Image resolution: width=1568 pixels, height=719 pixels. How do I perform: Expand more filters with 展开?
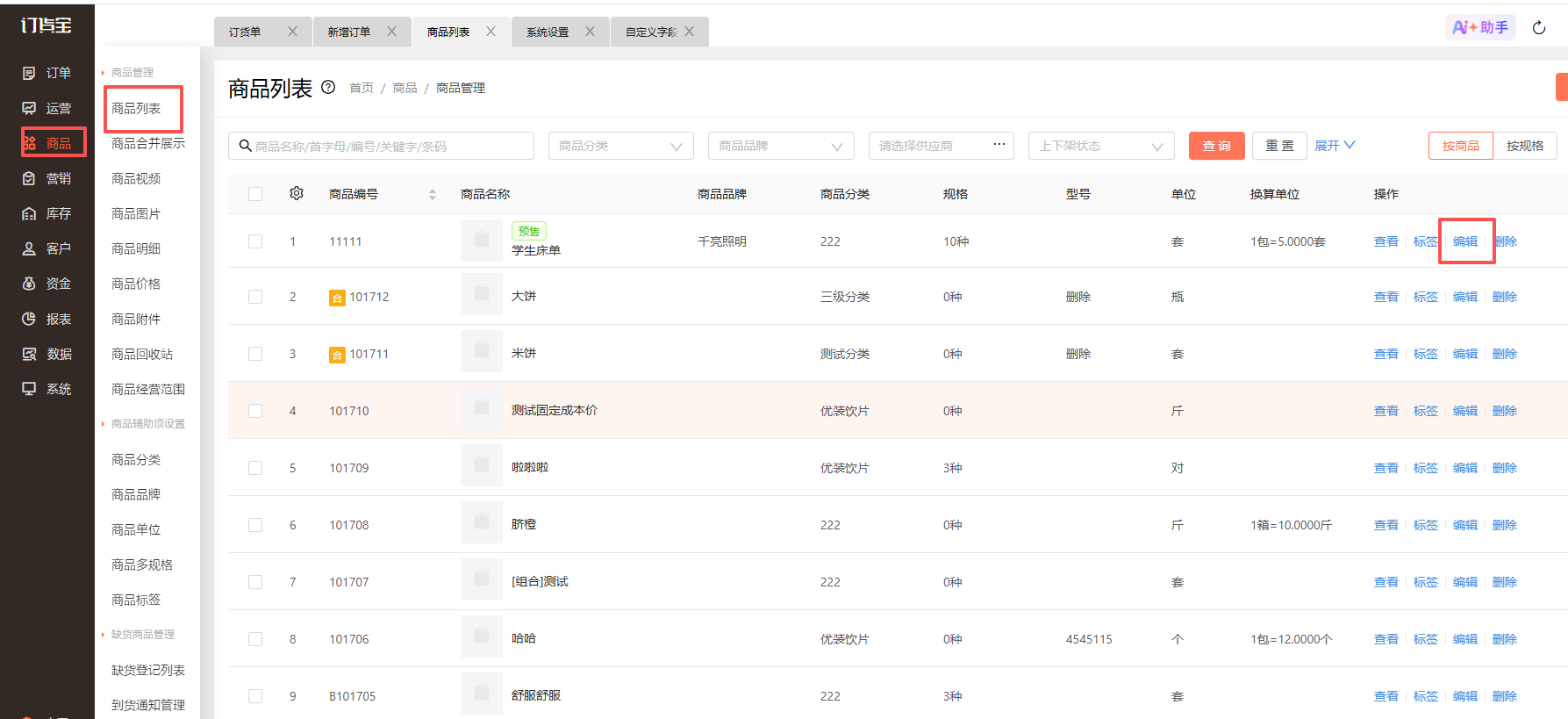[x=1335, y=146]
